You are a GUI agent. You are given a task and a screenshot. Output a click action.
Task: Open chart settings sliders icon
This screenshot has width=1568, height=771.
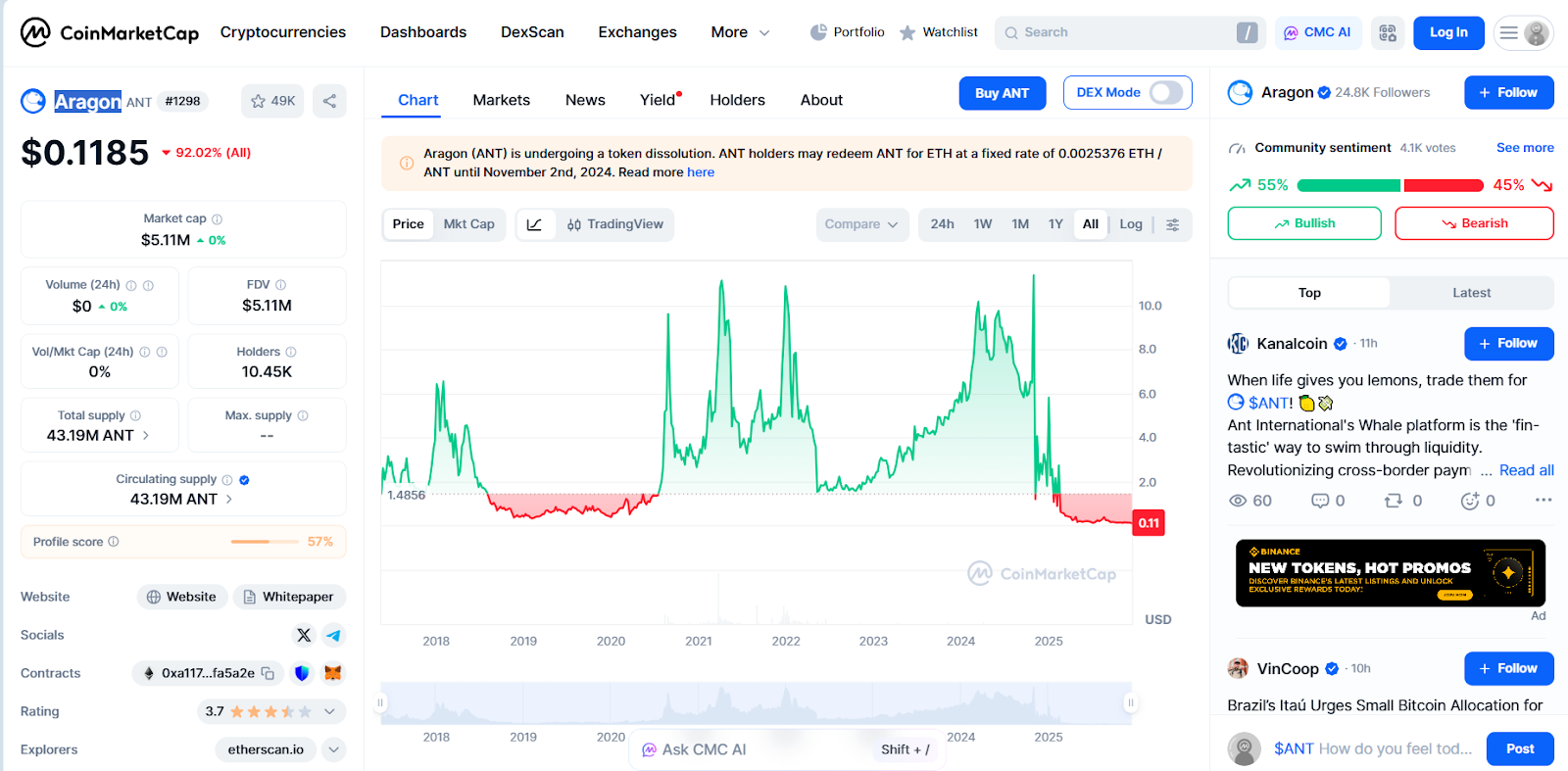[1172, 224]
